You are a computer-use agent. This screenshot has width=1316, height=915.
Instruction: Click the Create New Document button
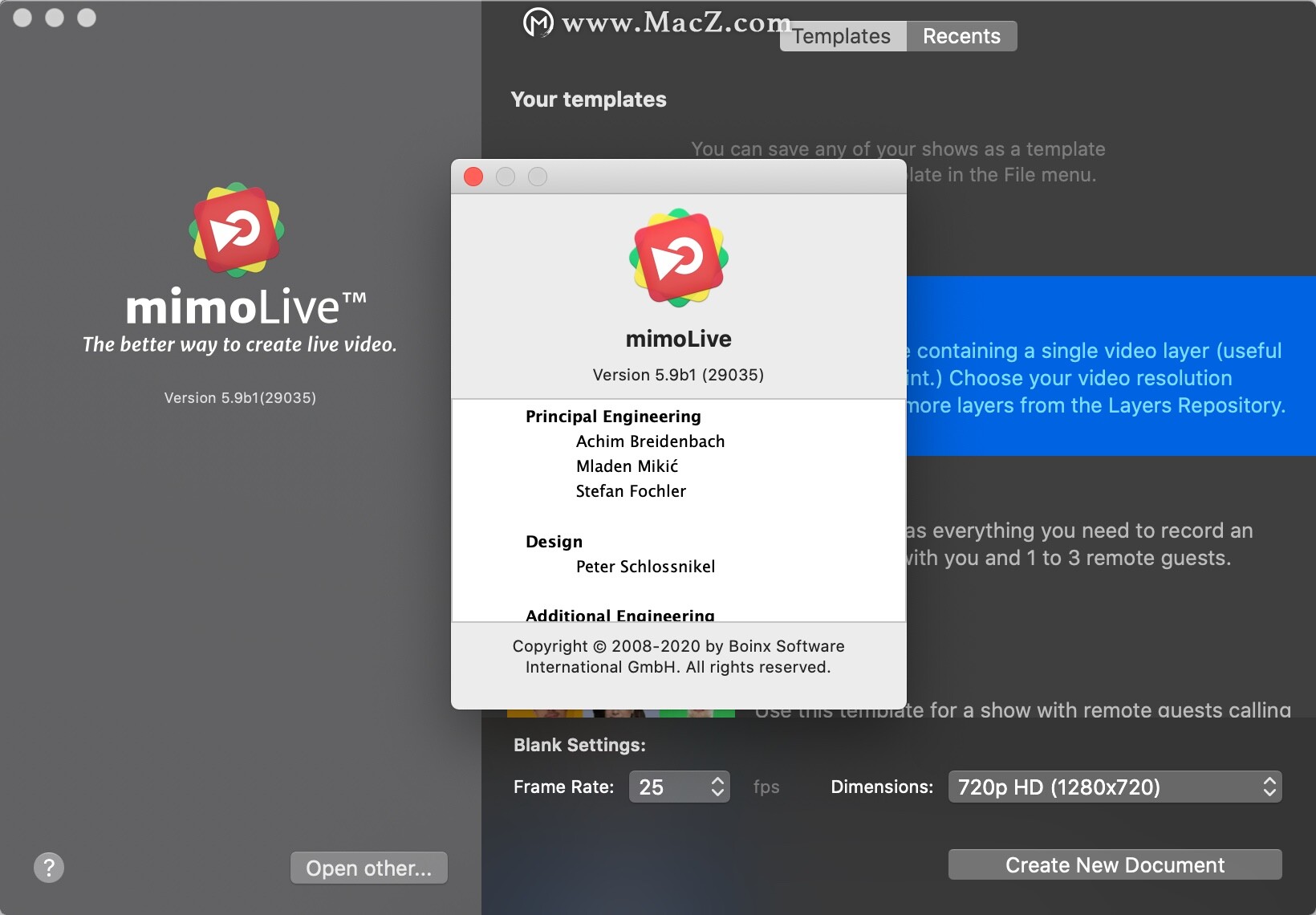[x=1115, y=864]
